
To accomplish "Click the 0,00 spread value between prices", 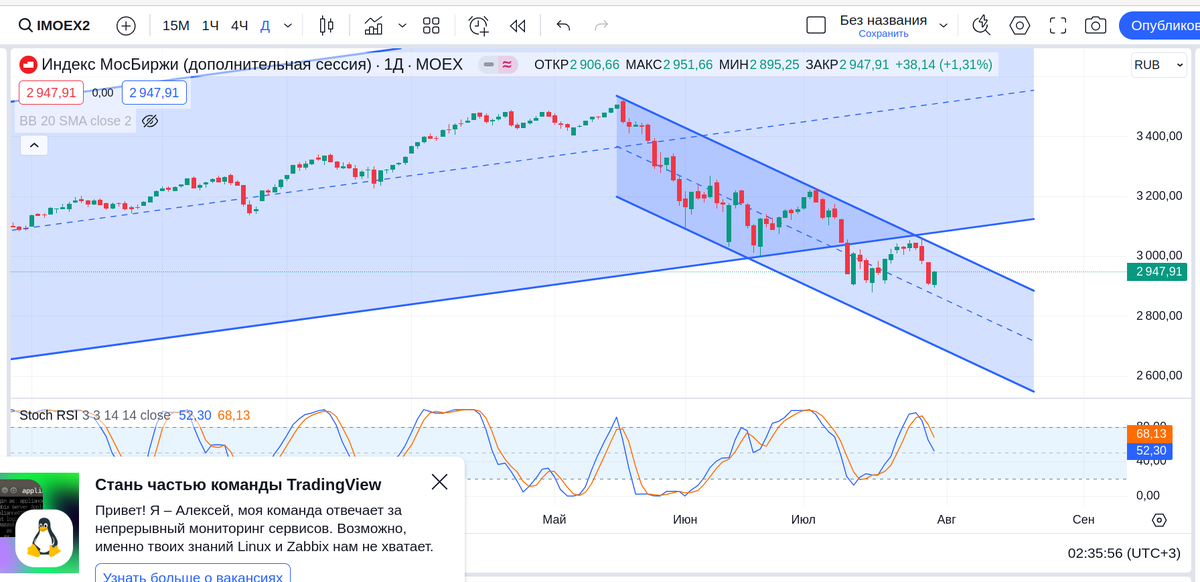I will pyautogui.click(x=103, y=93).
